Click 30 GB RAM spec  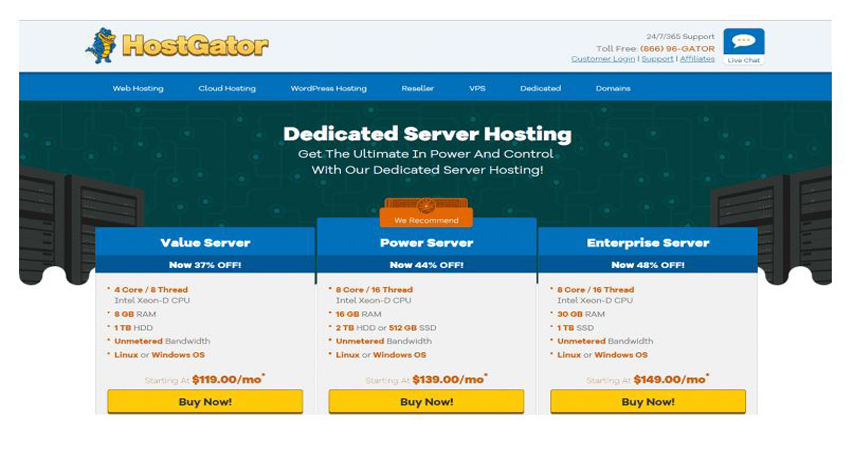tap(581, 314)
